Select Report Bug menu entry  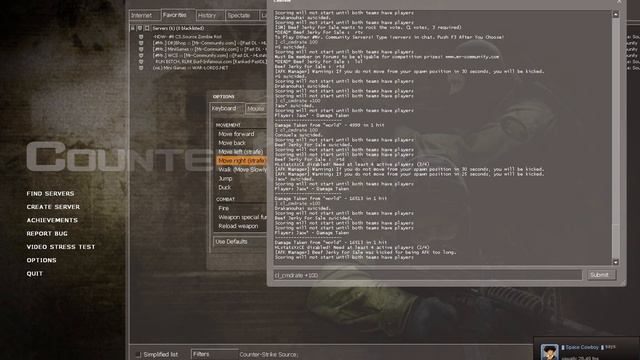(47, 233)
